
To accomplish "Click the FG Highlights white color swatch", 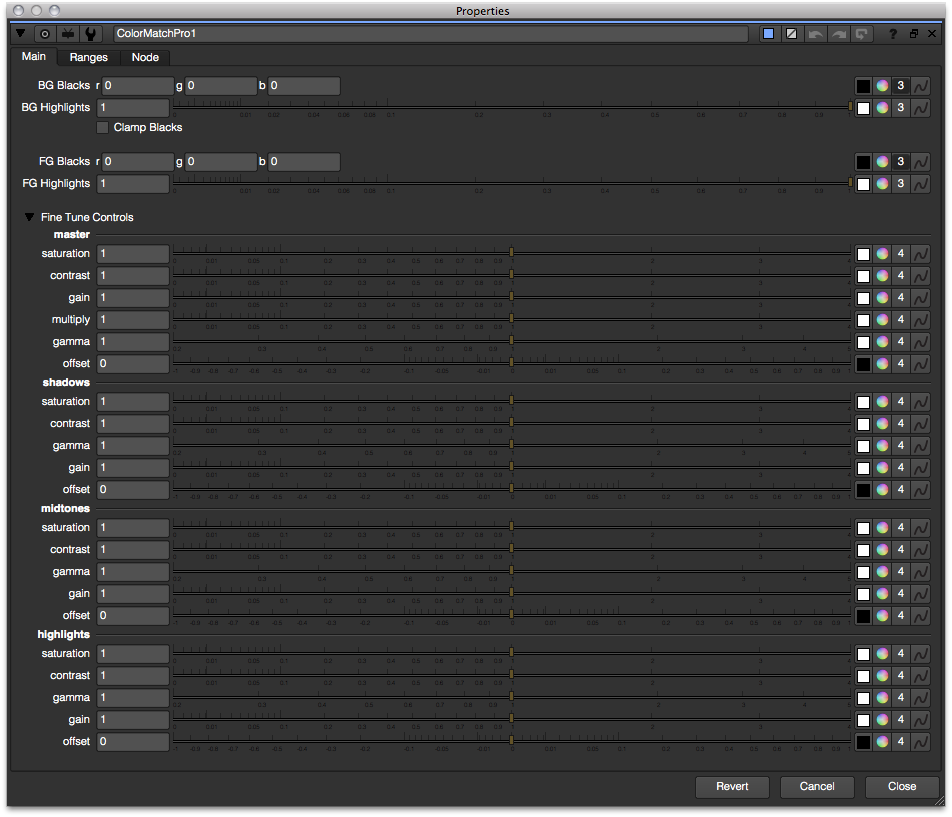I will [x=863, y=184].
